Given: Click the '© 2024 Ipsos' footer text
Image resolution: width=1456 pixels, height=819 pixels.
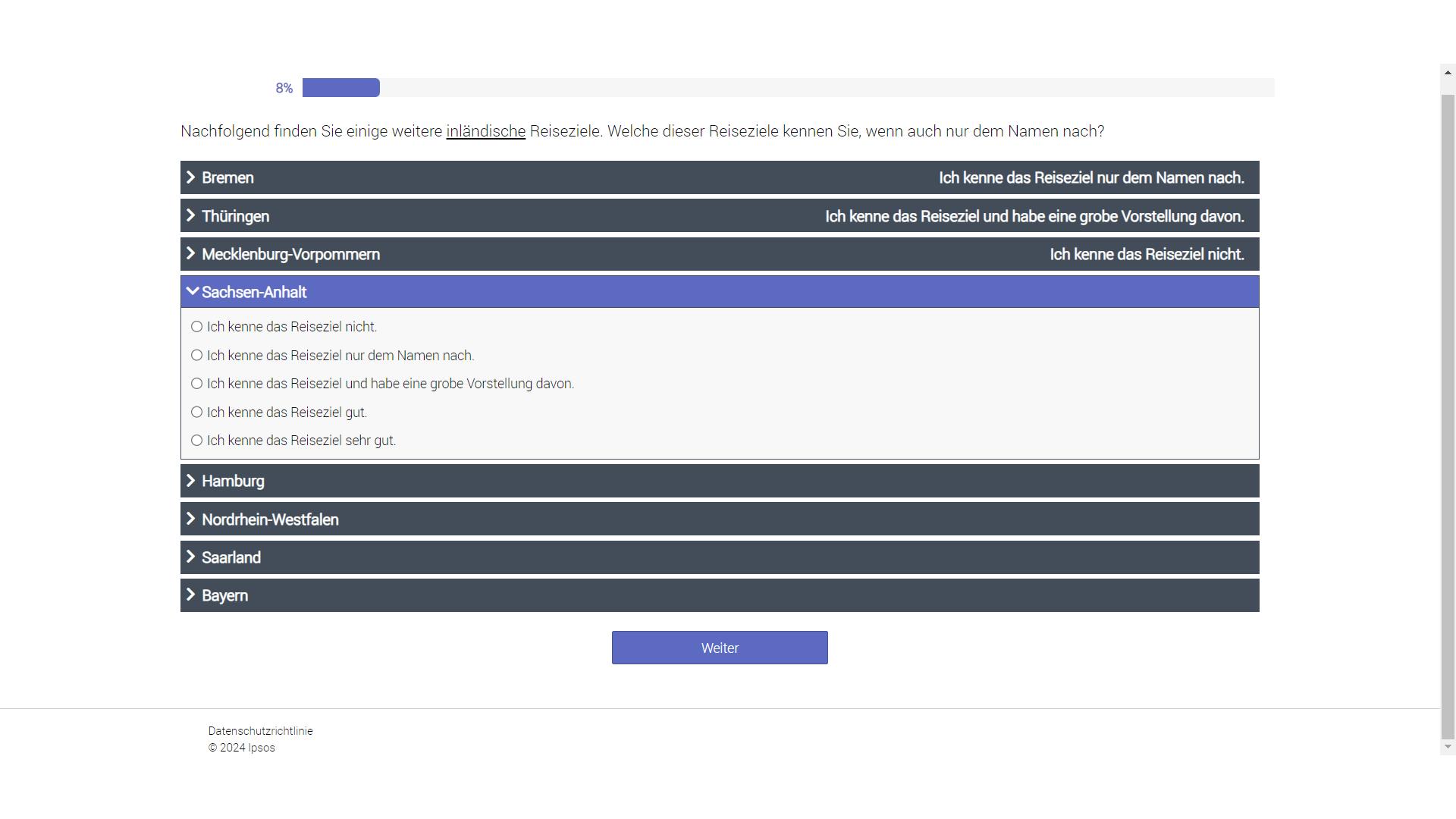Looking at the screenshot, I should pyautogui.click(x=242, y=748).
